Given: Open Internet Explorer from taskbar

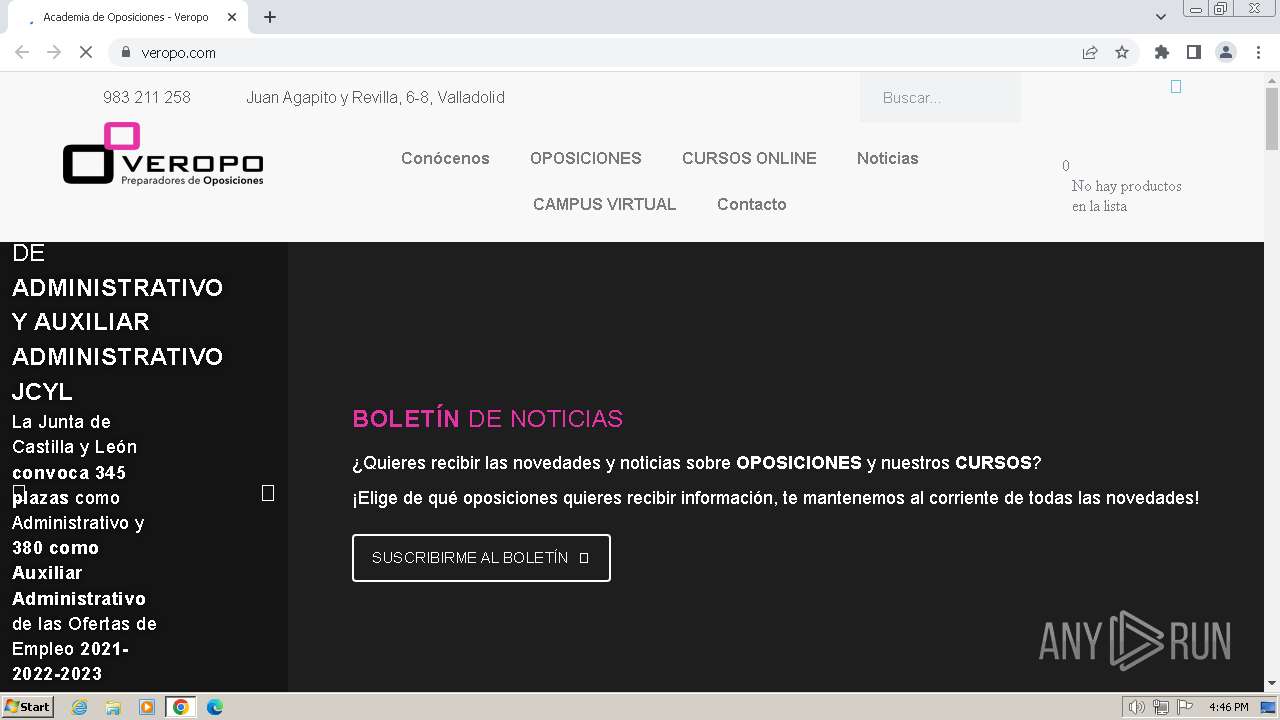Looking at the screenshot, I should [79, 707].
